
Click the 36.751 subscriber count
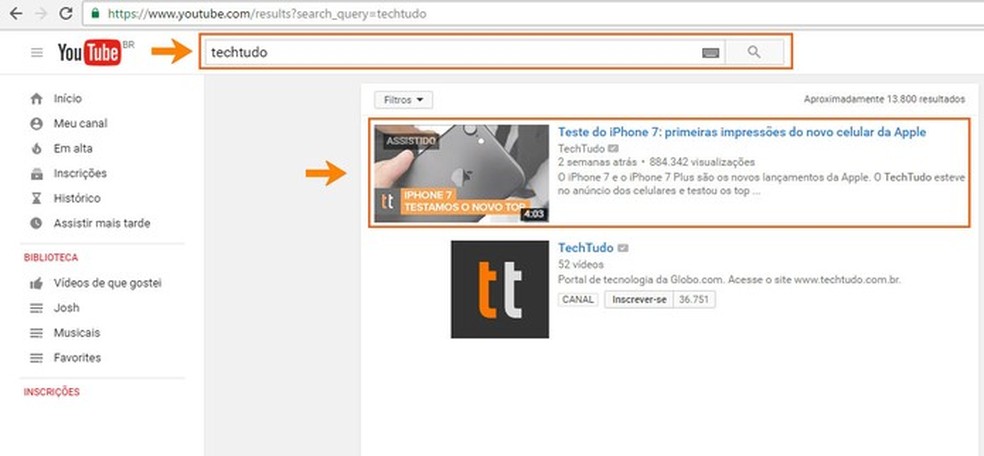pyautogui.click(x=694, y=300)
